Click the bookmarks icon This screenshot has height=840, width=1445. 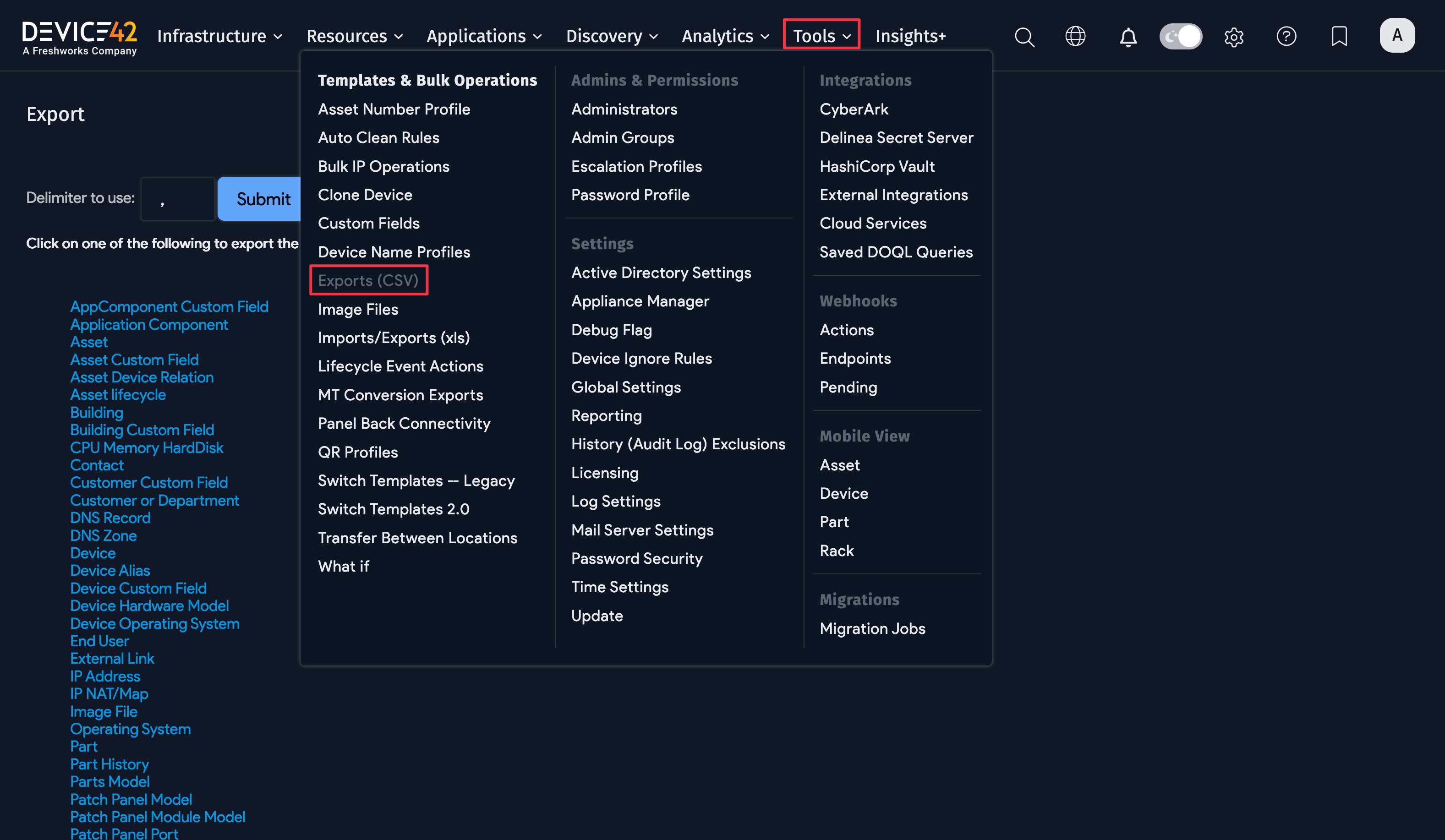coord(1338,36)
